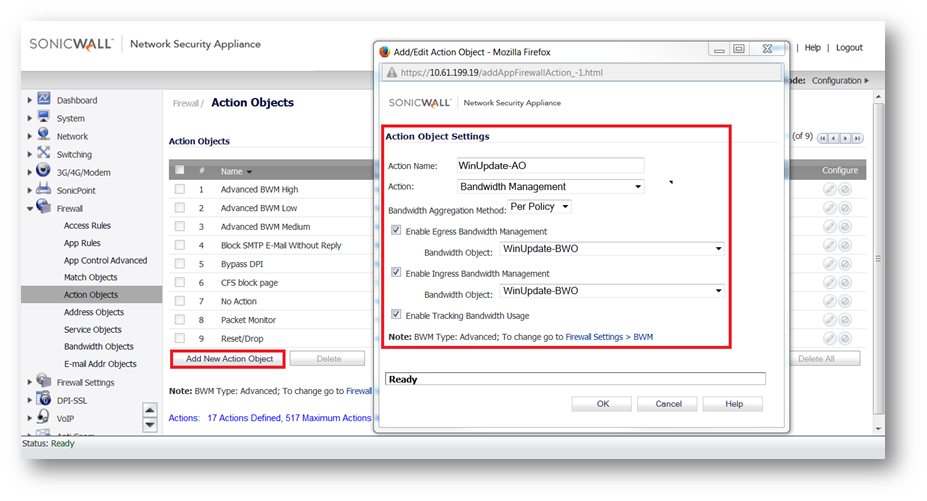Toggle Enable Tracking Bandwidth Usage checkbox
927x501 pixels.
(x=396, y=315)
